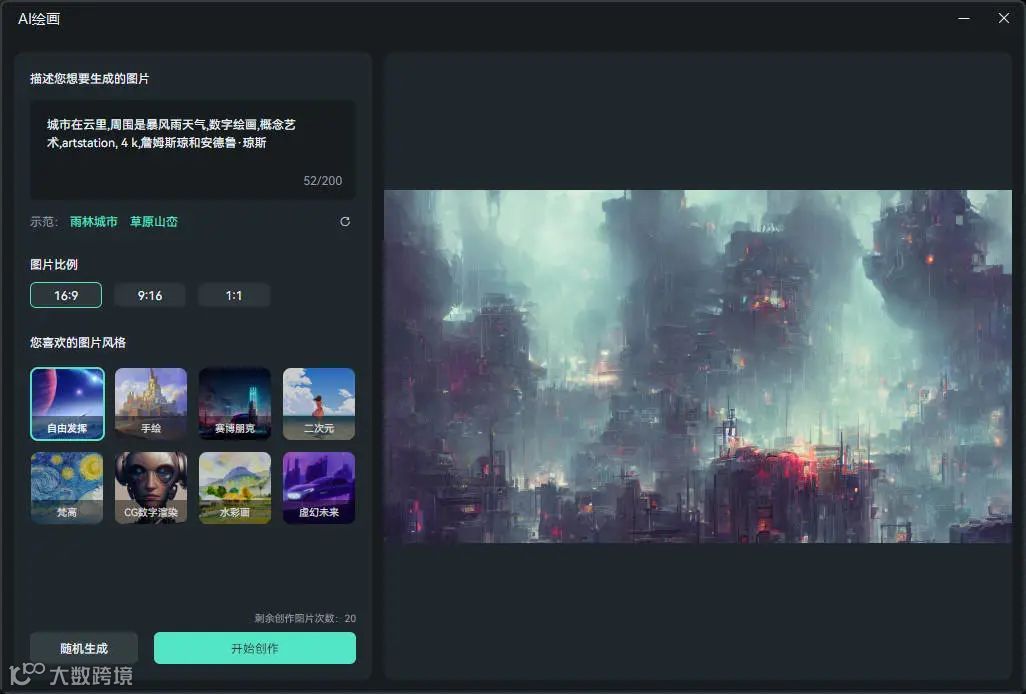Set image ratio to 1:1

click(x=234, y=295)
